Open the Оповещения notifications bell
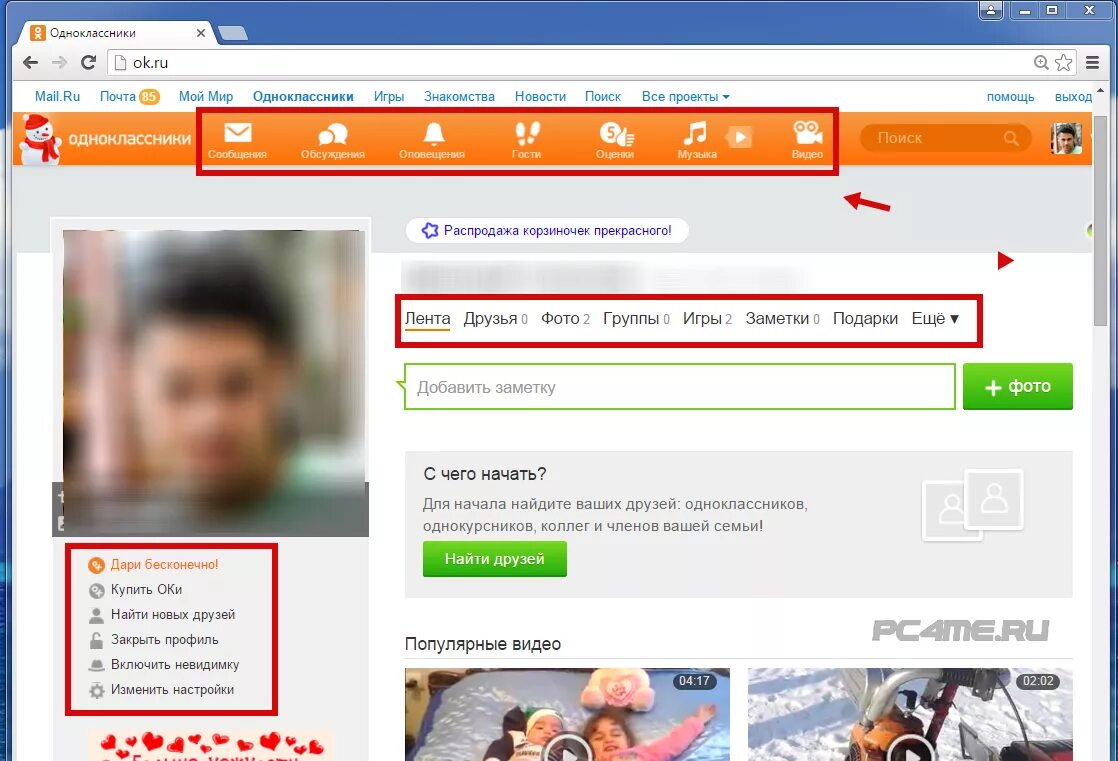 (433, 140)
